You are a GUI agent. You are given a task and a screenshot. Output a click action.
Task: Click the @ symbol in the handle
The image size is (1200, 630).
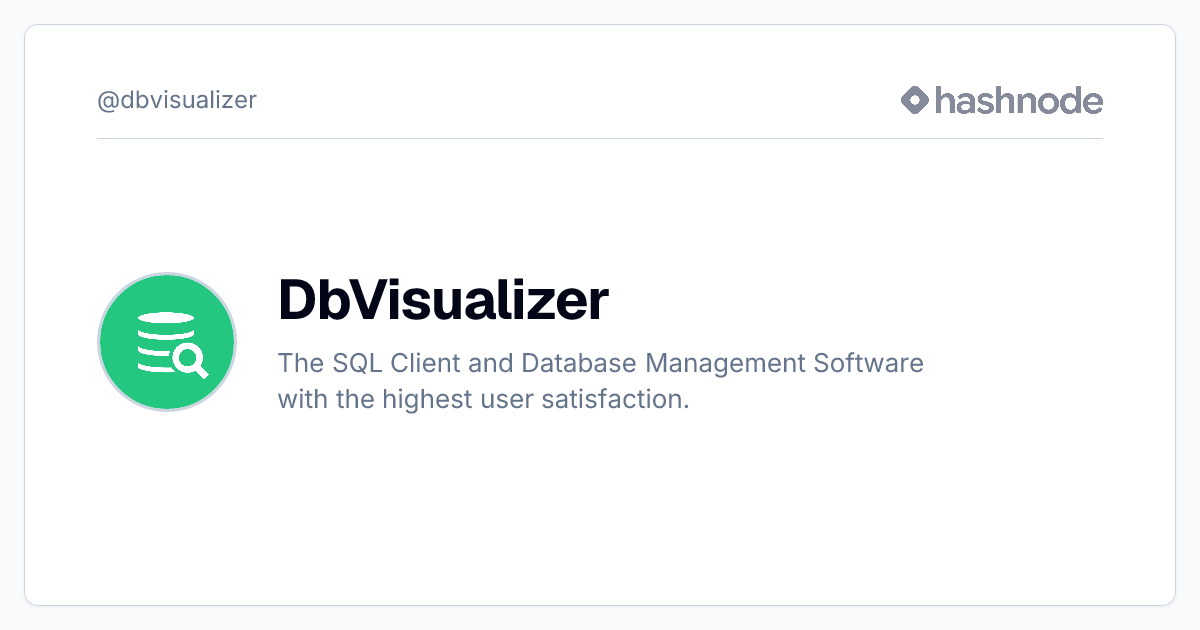[107, 101]
